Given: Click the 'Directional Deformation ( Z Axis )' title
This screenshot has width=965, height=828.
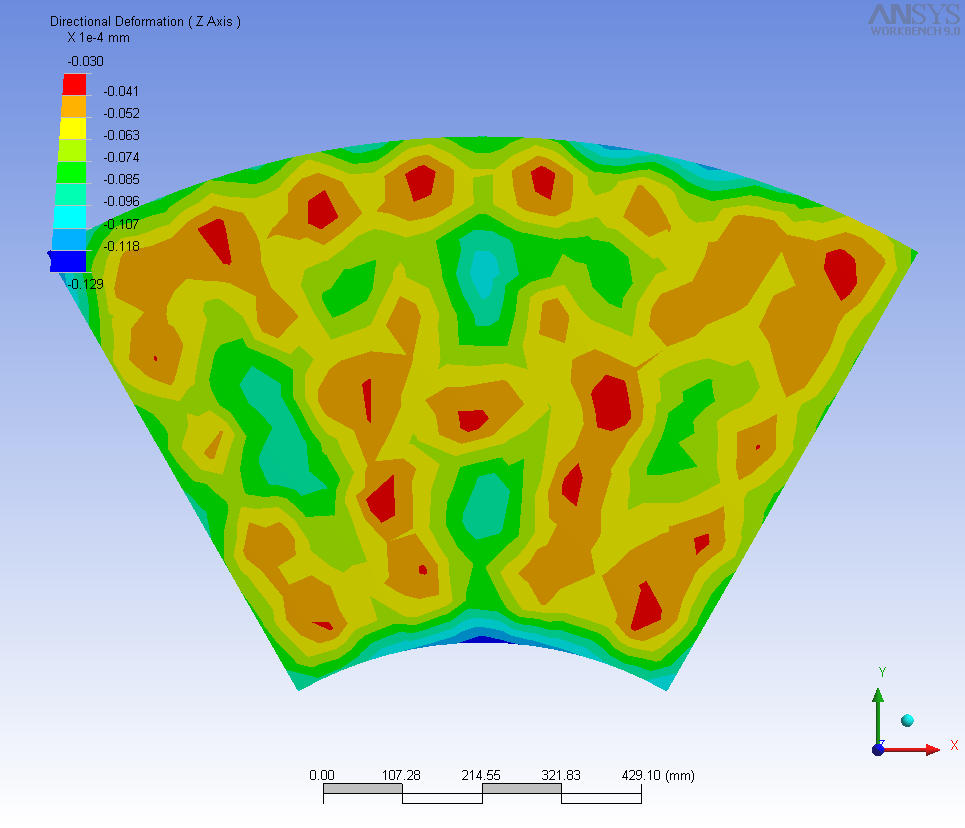Looking at the screenshot, I should coord(145,22).
